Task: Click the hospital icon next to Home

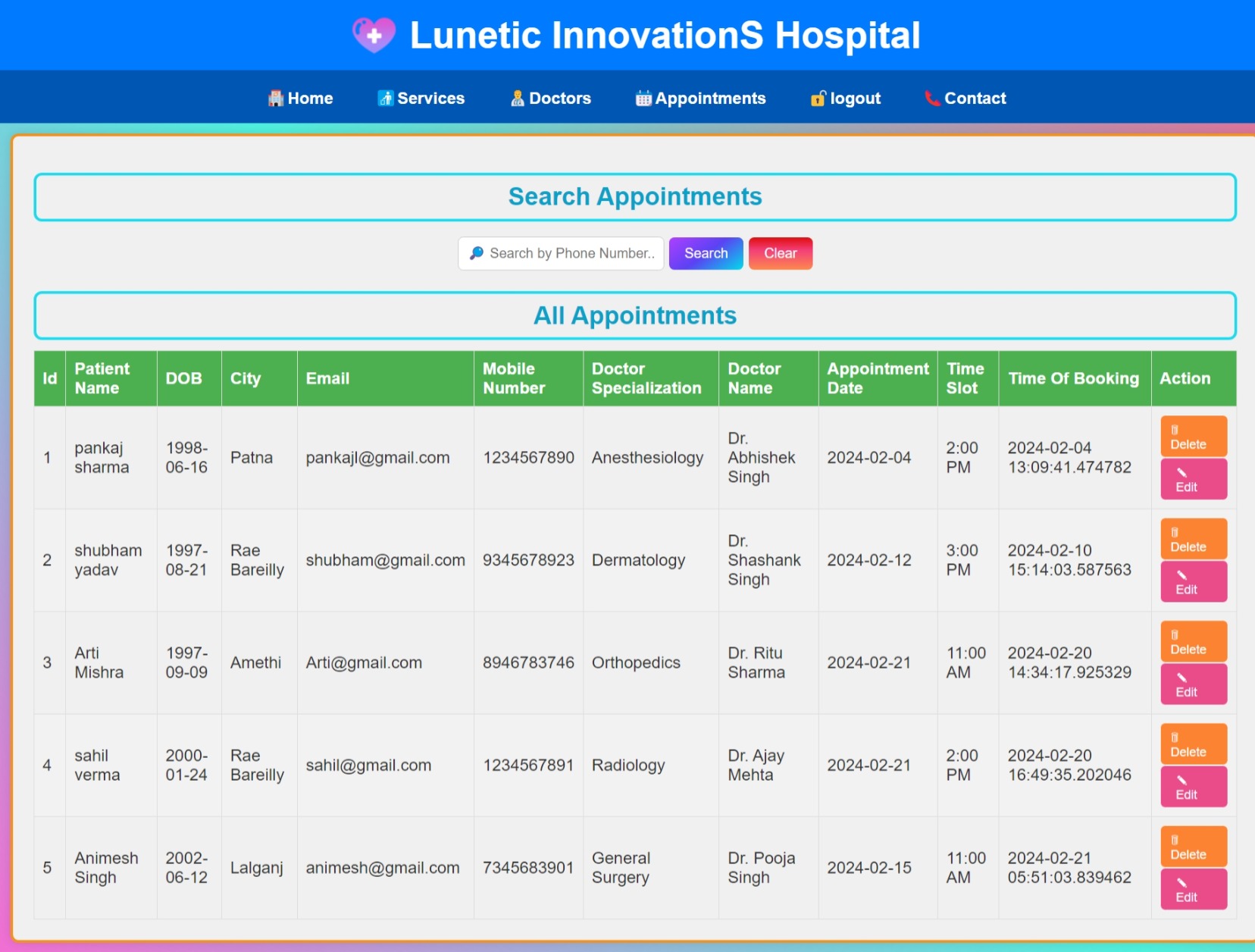Action: point(276,99)
